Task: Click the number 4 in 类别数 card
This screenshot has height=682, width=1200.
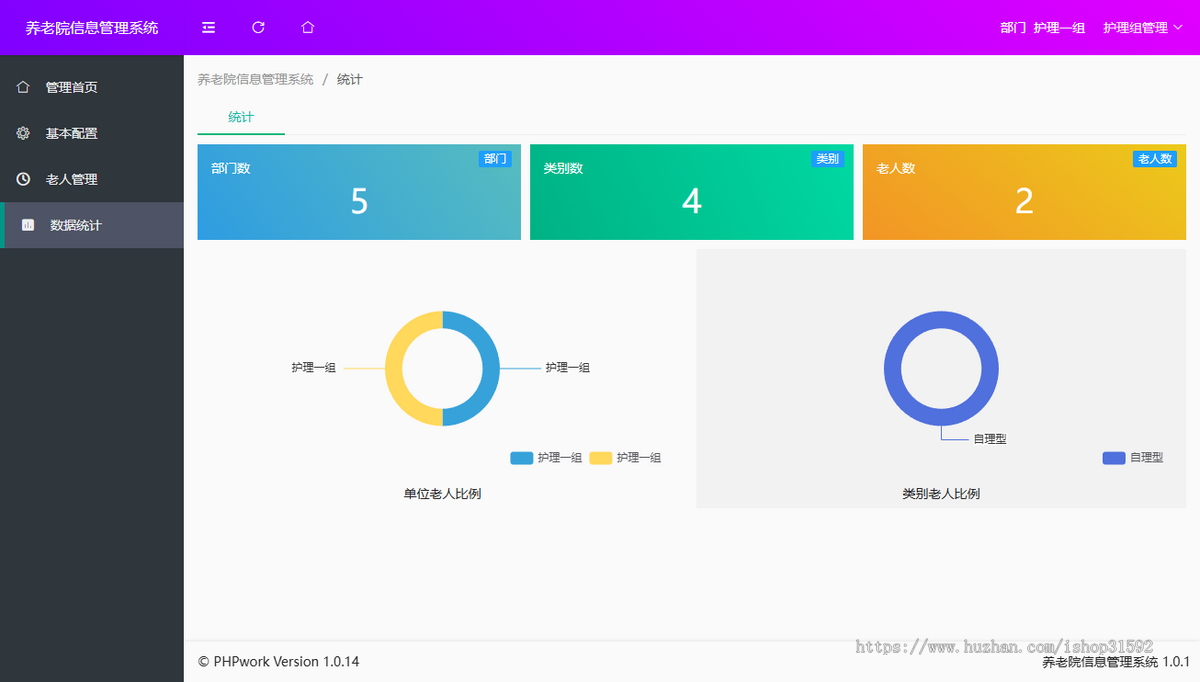Action: (x=691, y=201)
